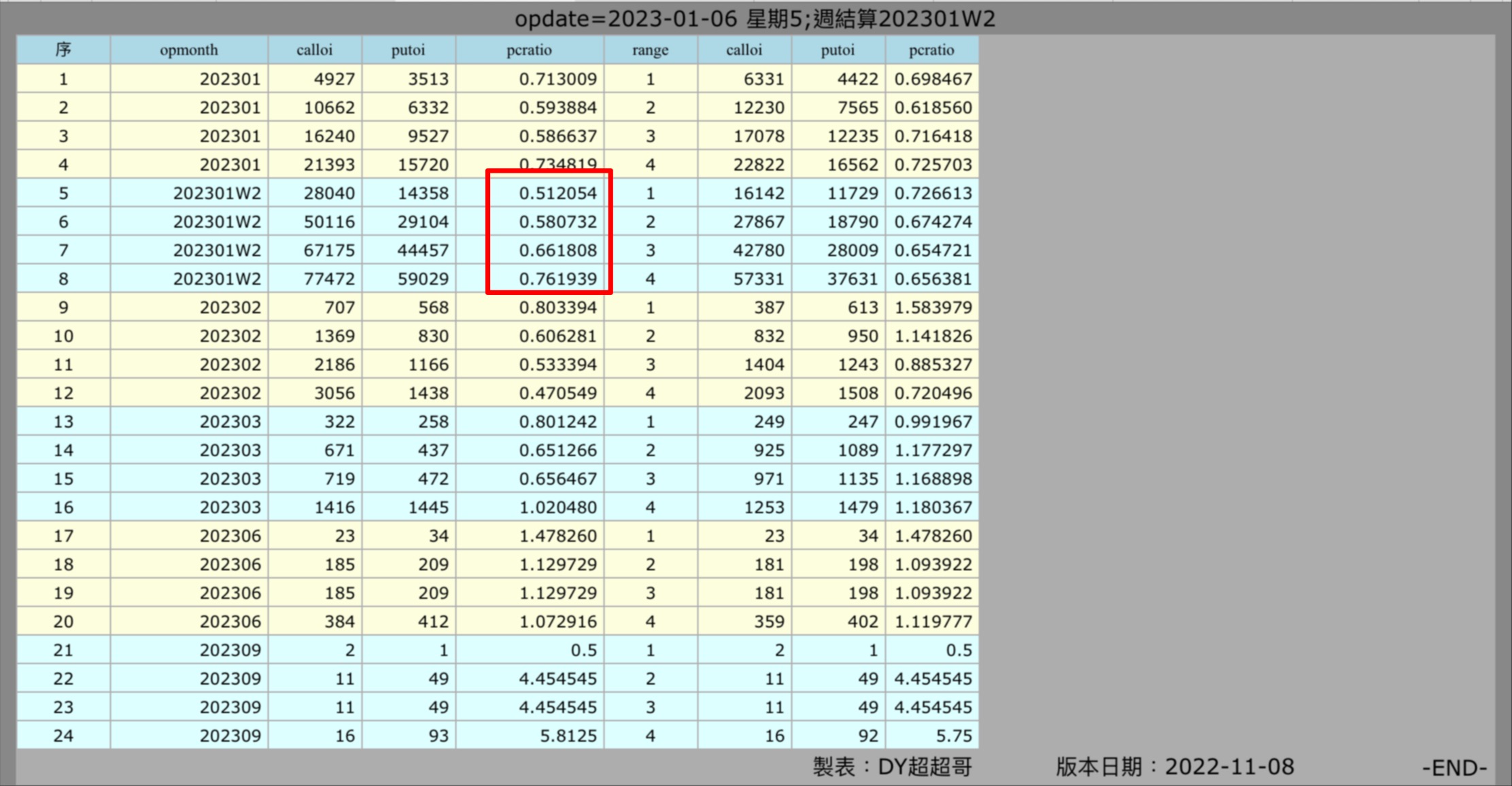Click calloi value 77472
1512x786 pixels.
click(329, 279)
